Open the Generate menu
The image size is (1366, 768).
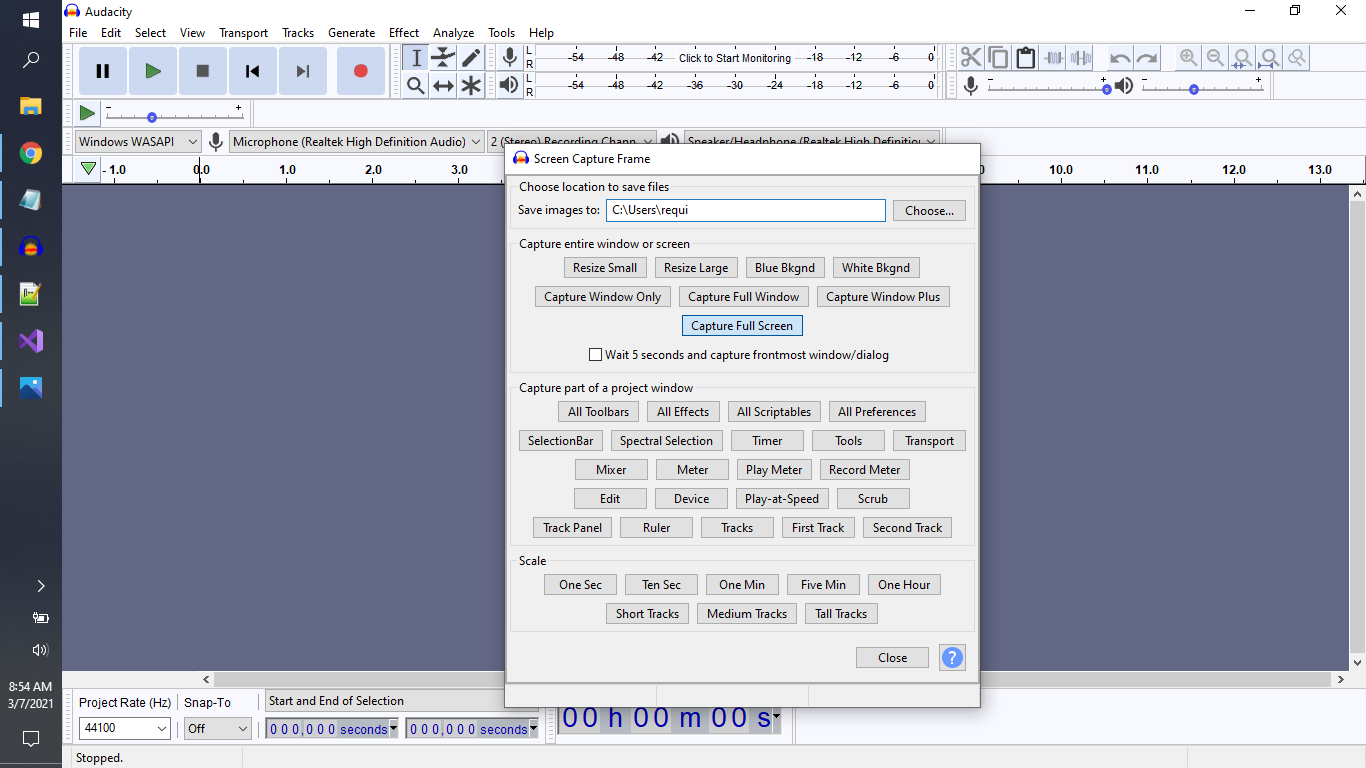352,33
